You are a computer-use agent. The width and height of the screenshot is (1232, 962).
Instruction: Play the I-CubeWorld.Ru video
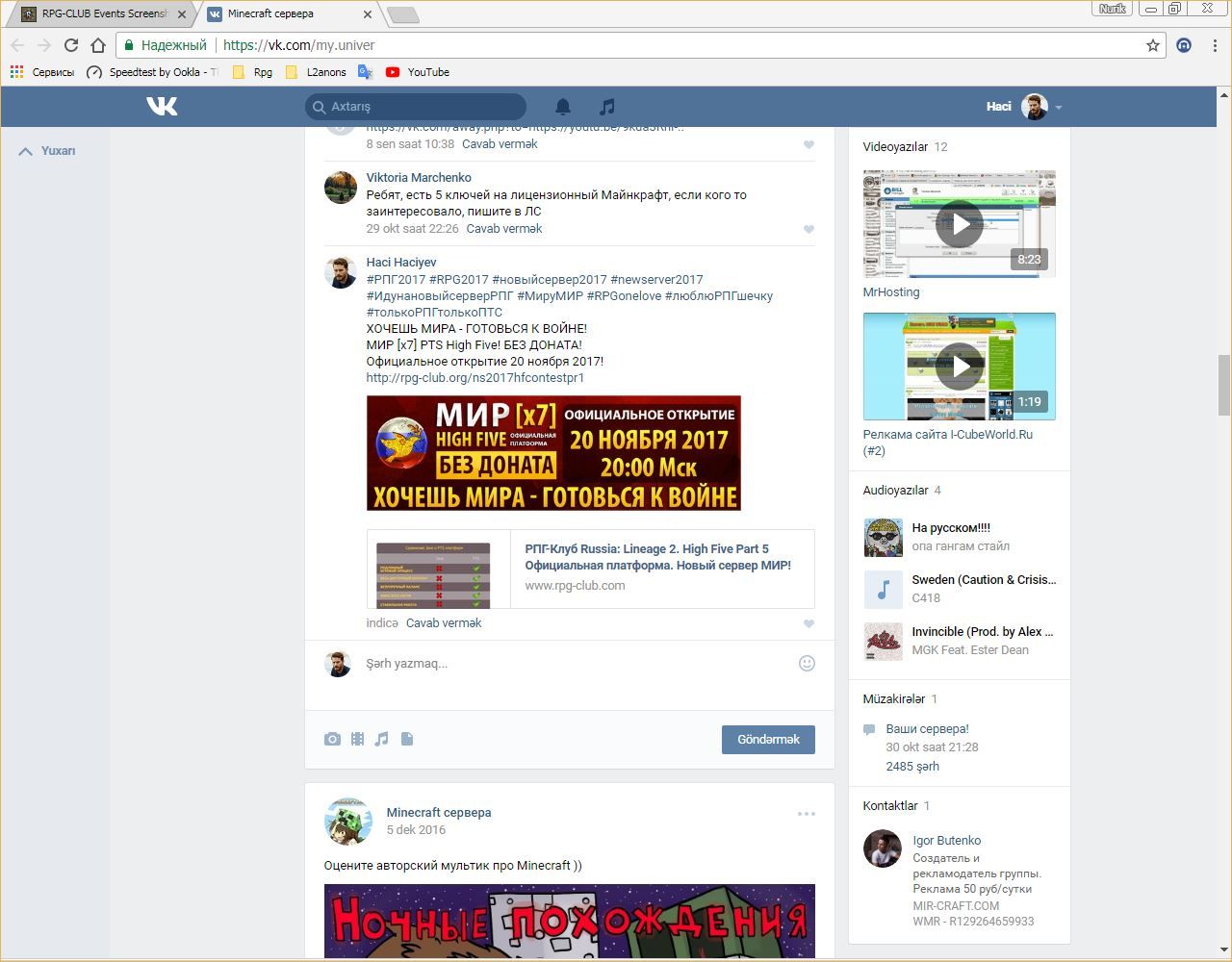coord(960,367)
